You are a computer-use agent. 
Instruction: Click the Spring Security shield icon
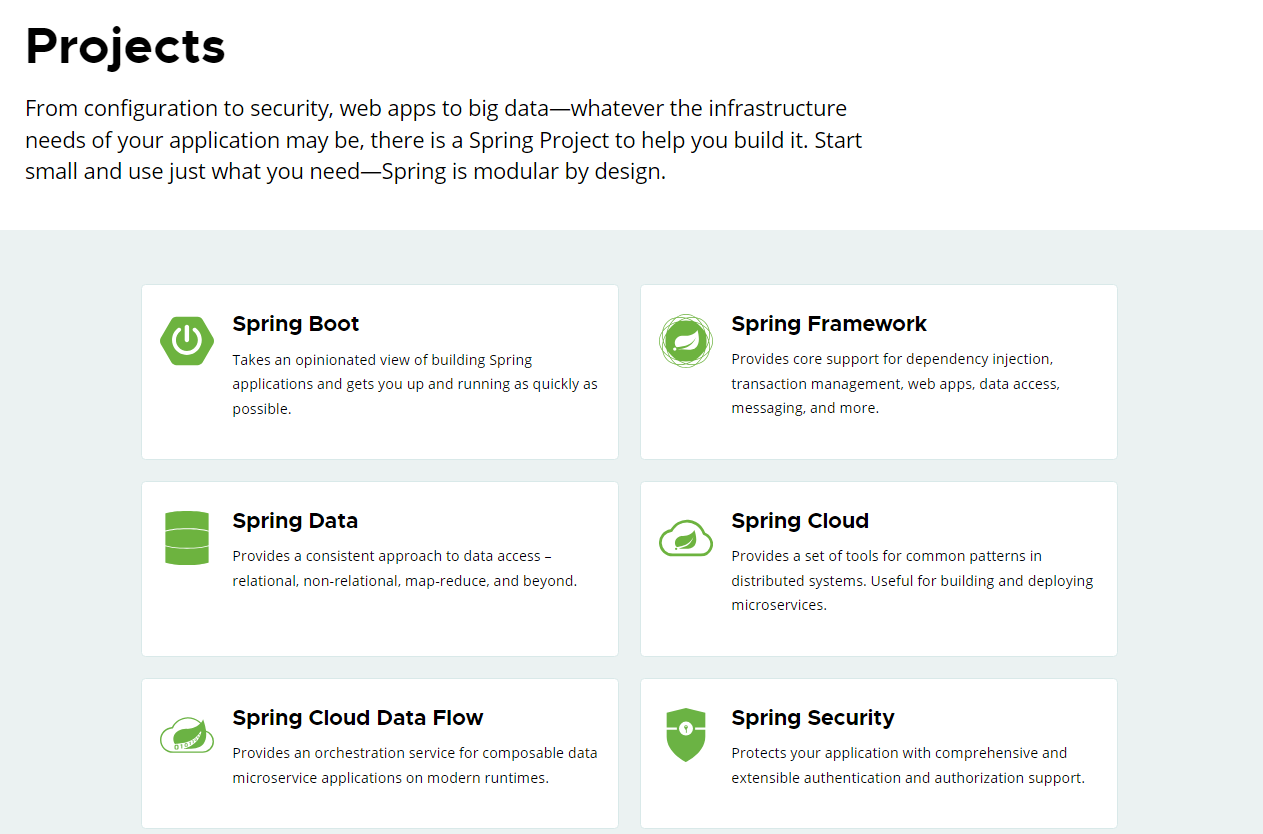686,735
